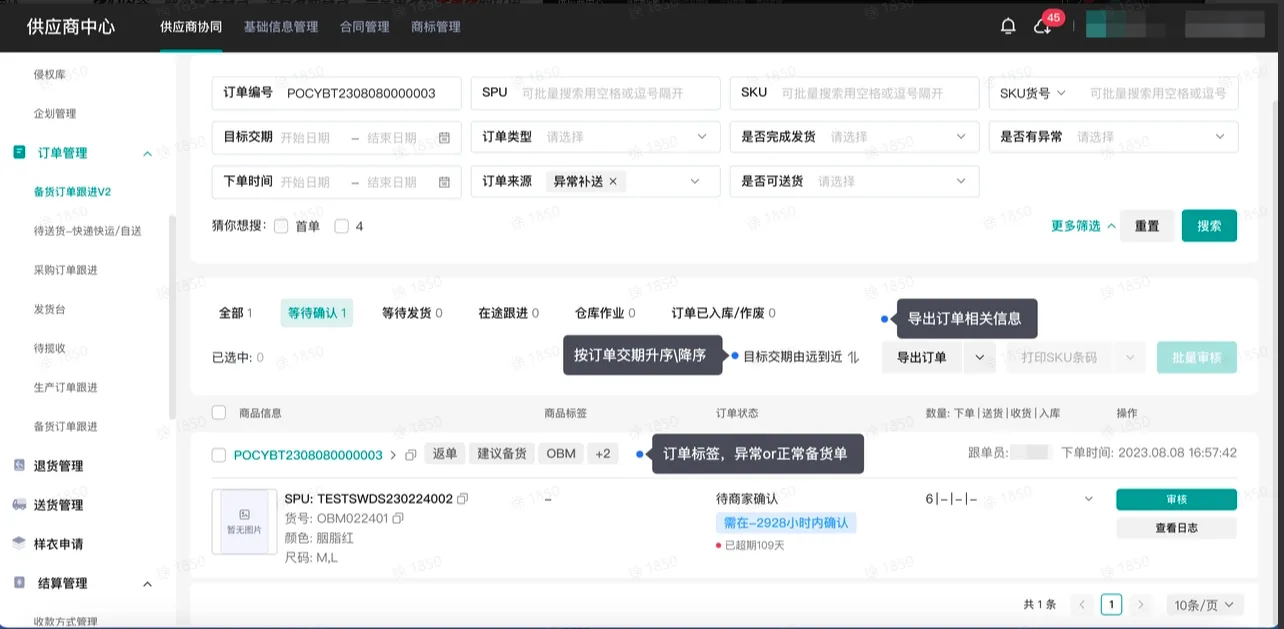Screen dimensions: 1284x629
Task: Copy order number POCYBT2308080000003
Action: tap(411, 455)
